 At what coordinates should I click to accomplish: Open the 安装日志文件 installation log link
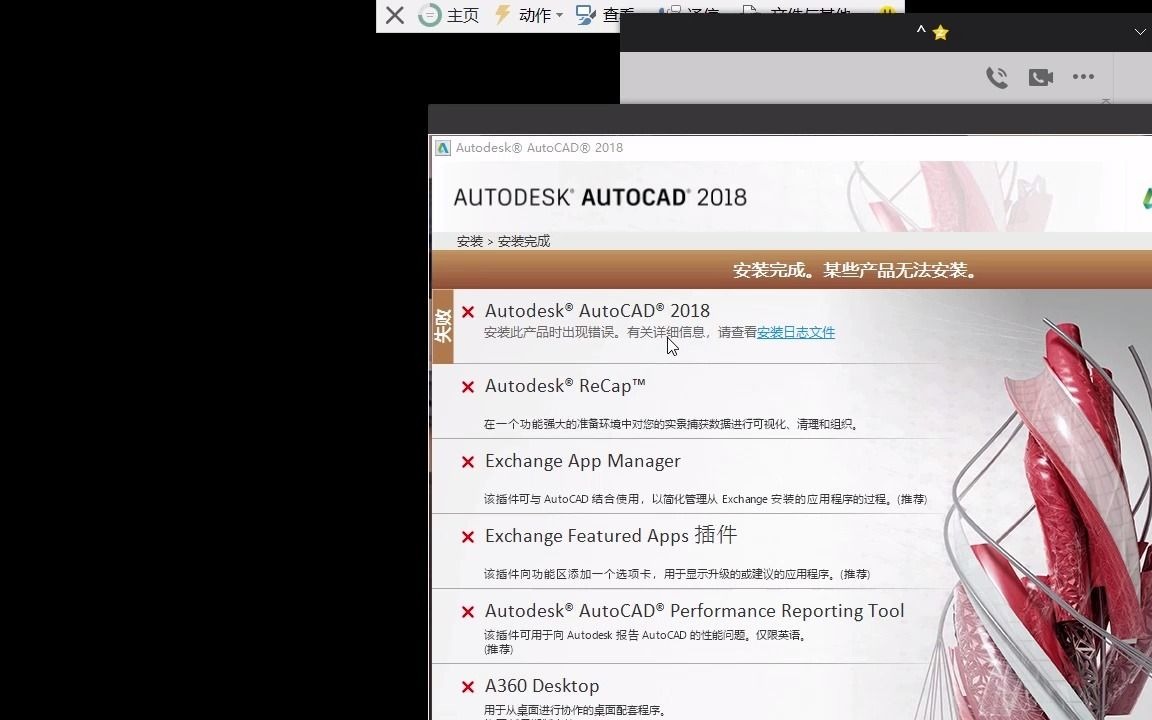[795, 332]
